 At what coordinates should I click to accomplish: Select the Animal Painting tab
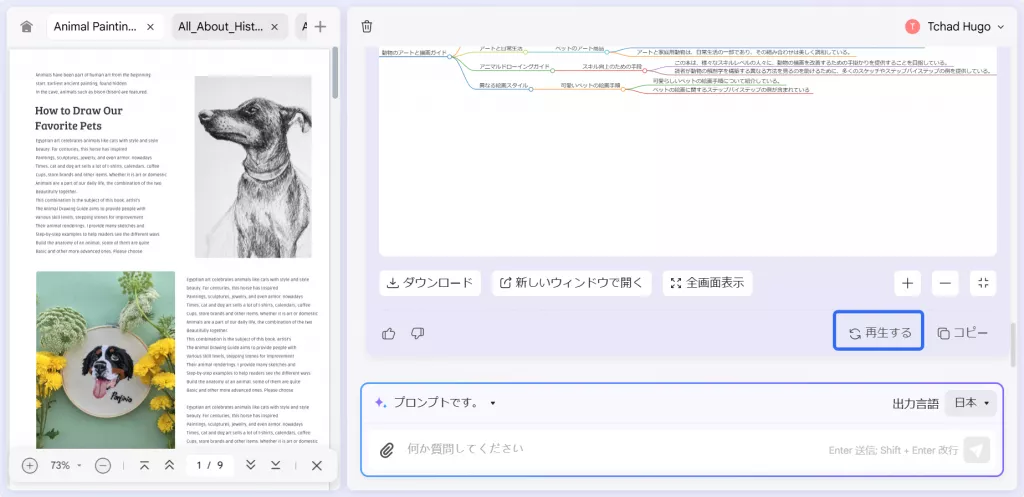tap(95, 27)
